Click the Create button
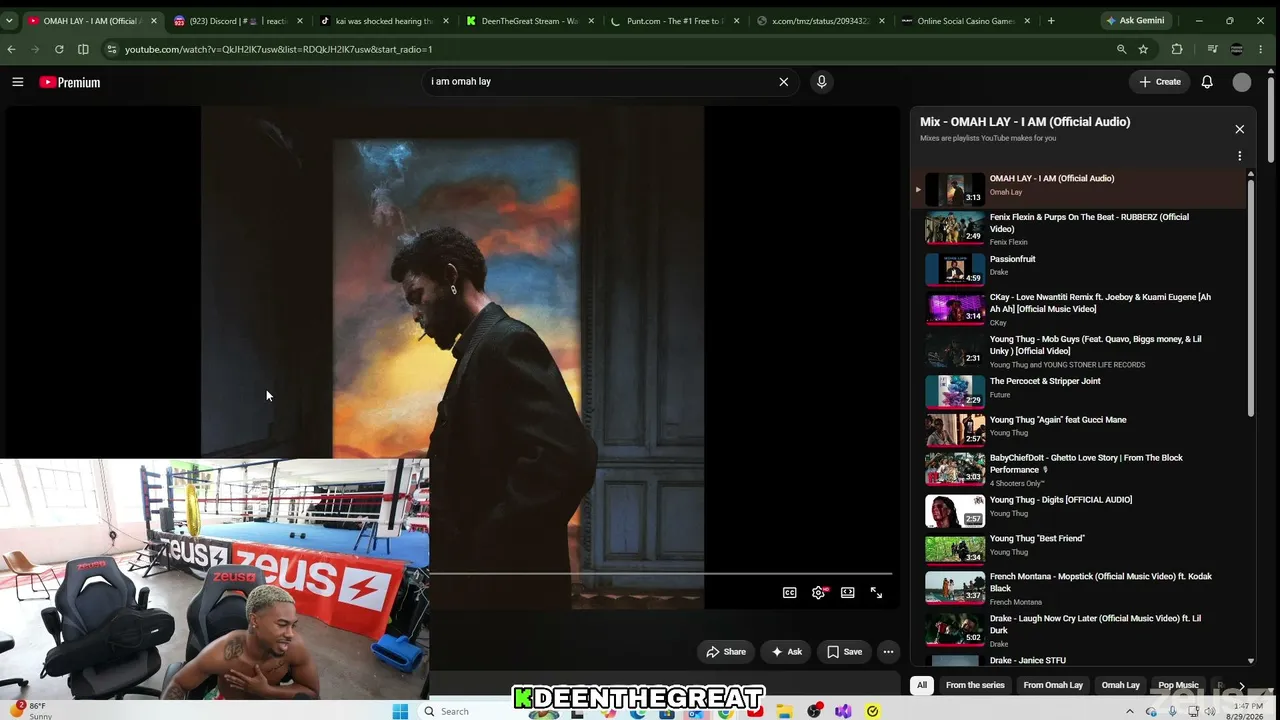Screen dimensions: 1280x720 click(x=1160, y=82)
